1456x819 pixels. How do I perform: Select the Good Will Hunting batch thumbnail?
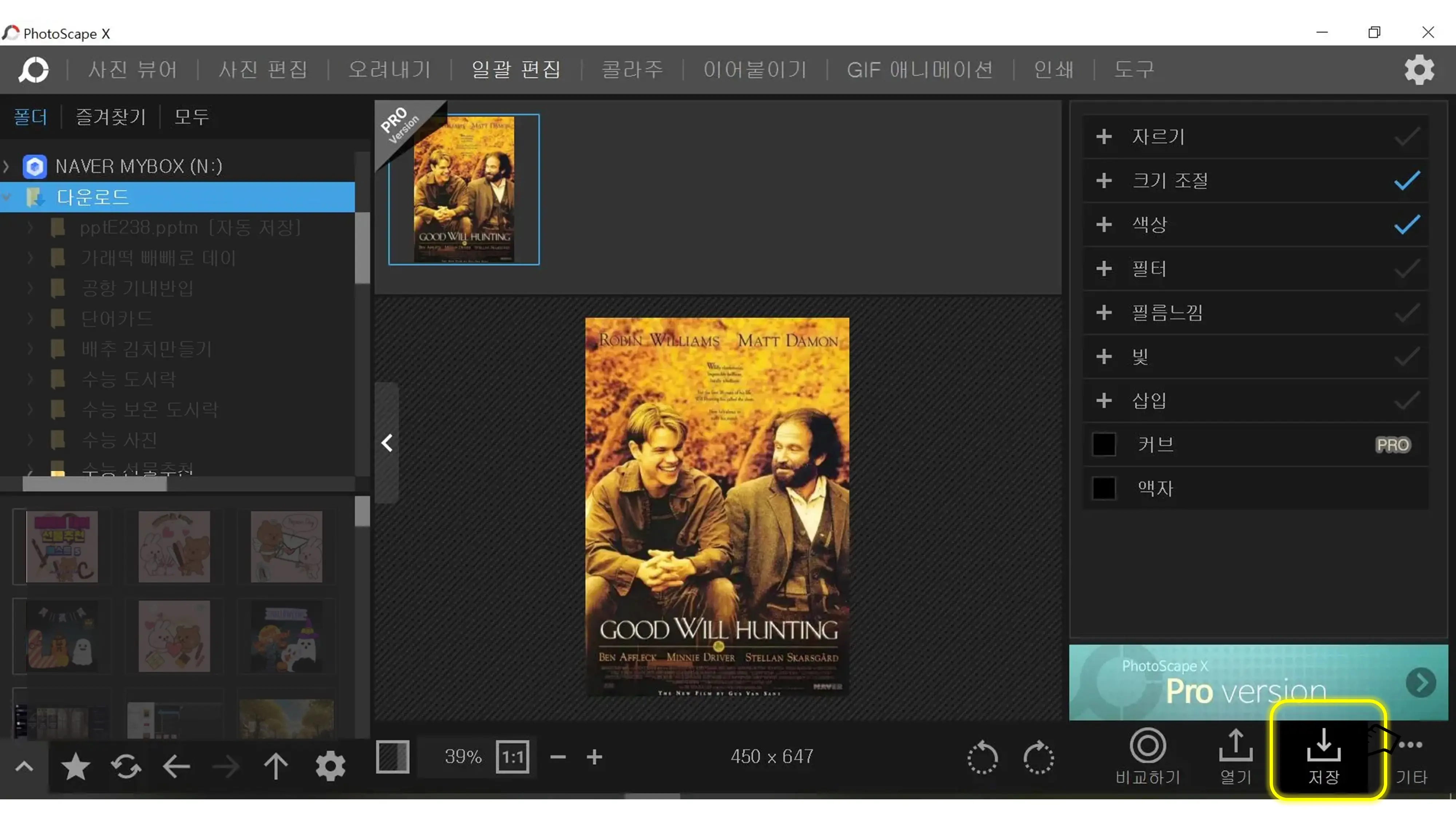click(x=463, y=189)
